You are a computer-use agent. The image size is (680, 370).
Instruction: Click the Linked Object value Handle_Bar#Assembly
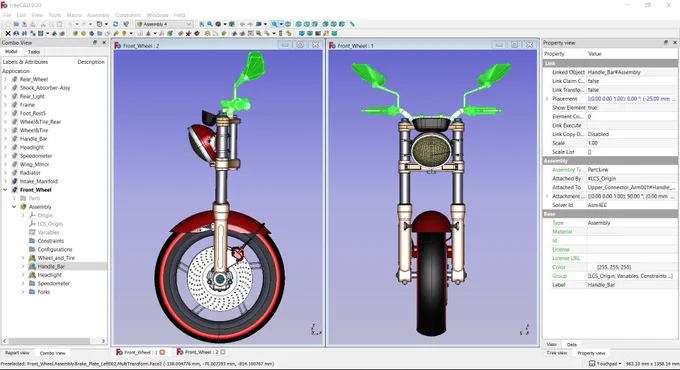pyautogui.click(x=631, y=72)
